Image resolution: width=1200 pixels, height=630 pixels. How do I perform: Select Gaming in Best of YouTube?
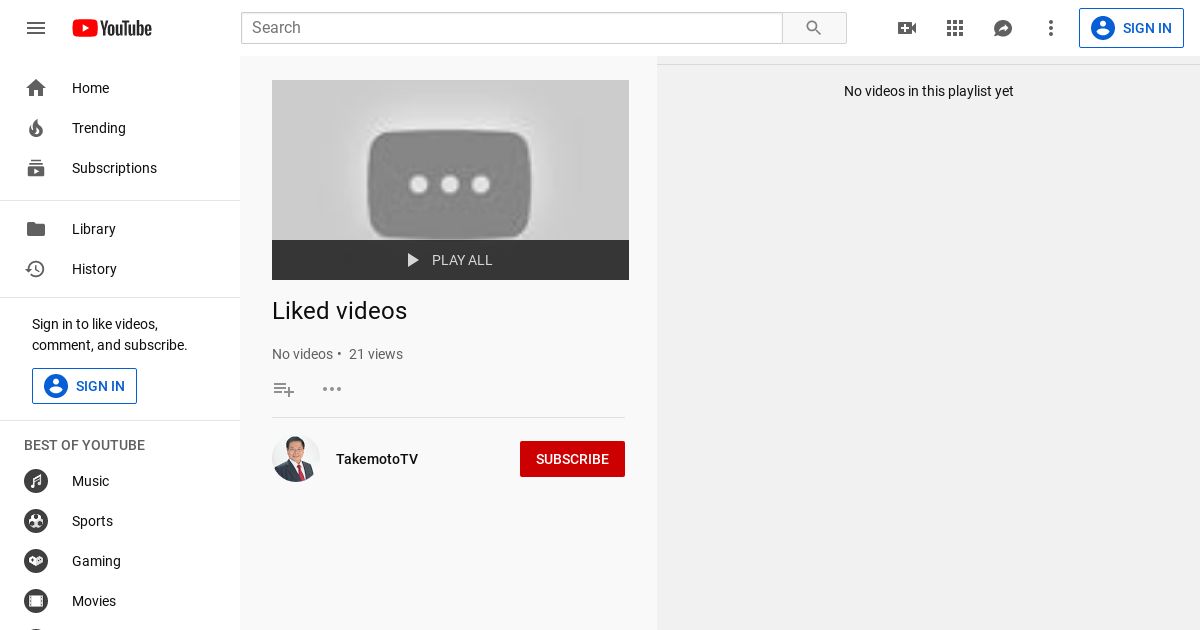120,561
